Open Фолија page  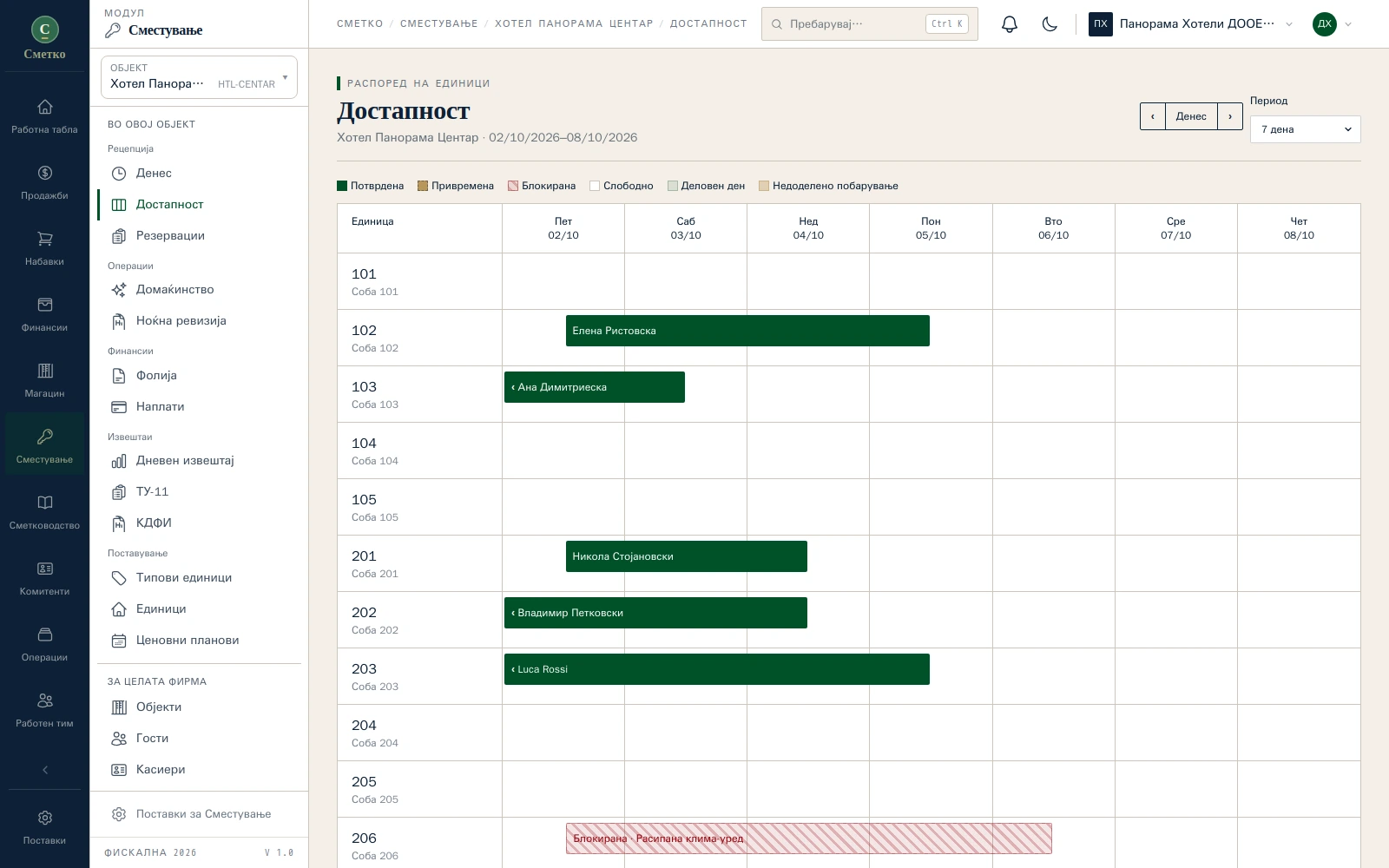pos(199,375)
